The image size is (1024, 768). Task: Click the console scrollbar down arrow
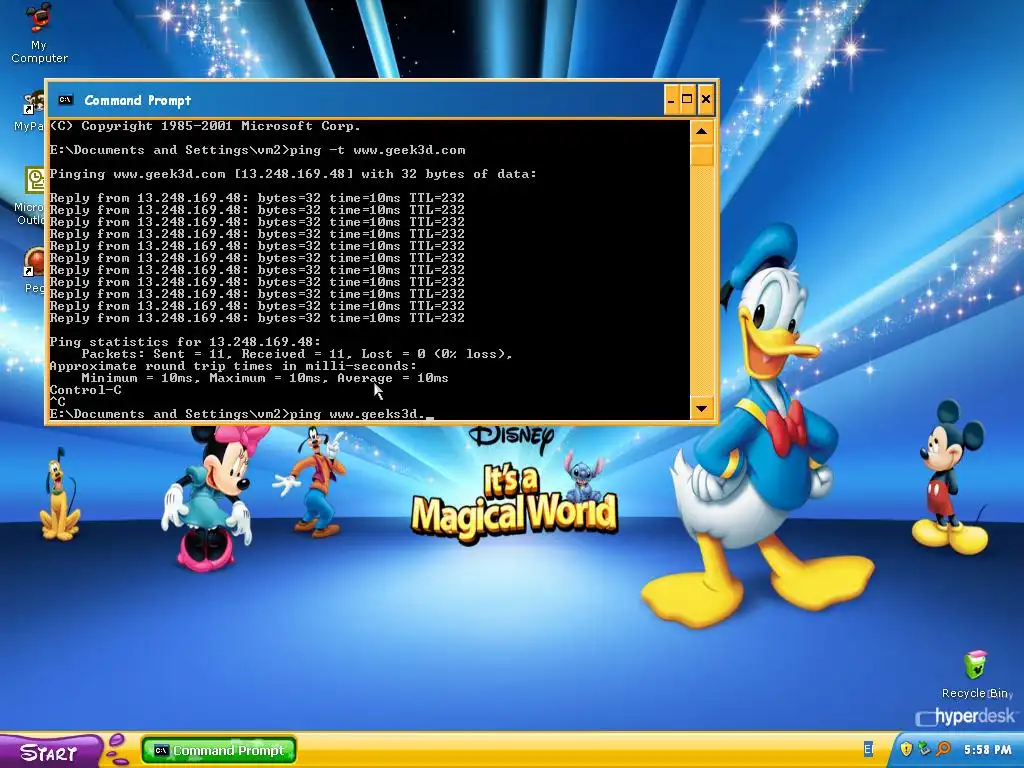pos(701,409)
